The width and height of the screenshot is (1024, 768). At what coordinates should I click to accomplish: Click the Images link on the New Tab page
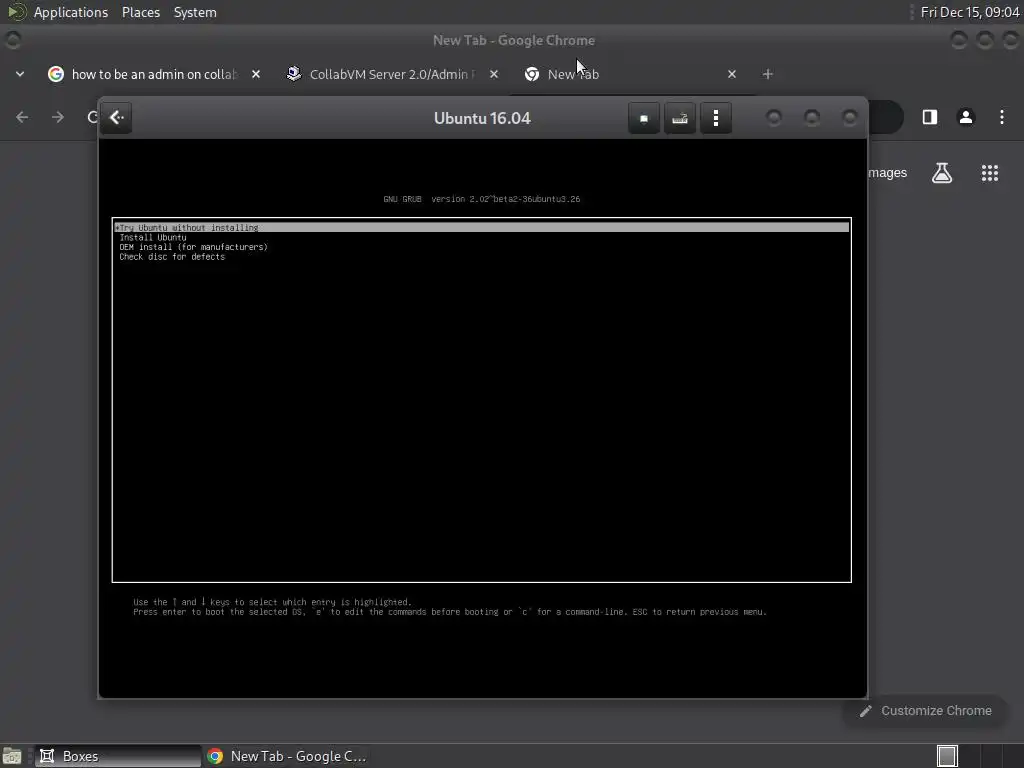point(888,173)
